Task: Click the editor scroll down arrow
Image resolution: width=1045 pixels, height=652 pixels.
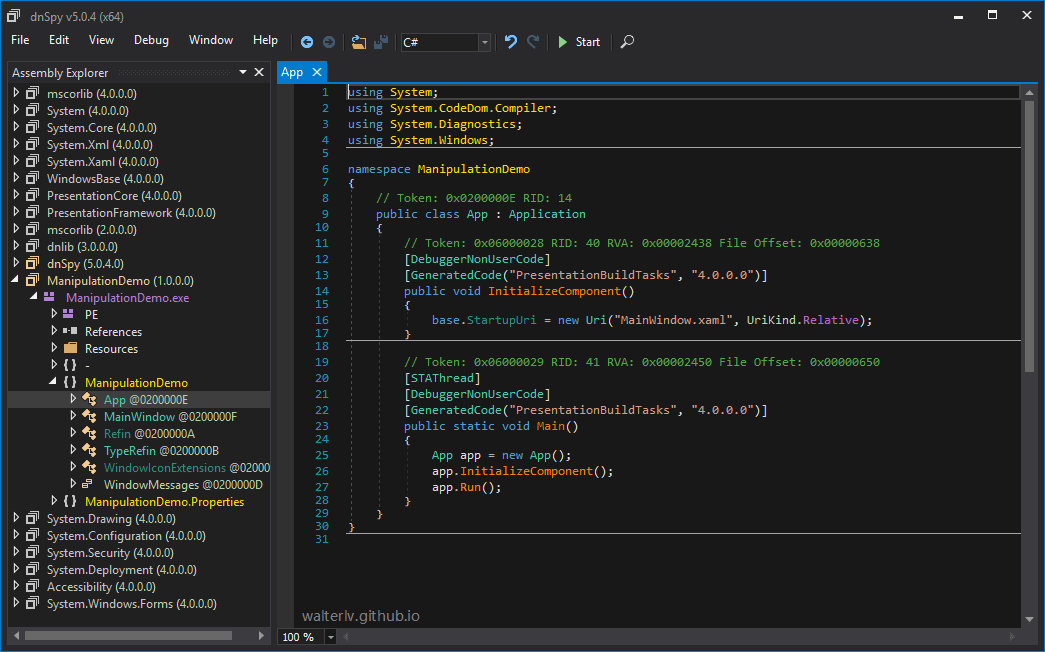Action: point(1029,619)
